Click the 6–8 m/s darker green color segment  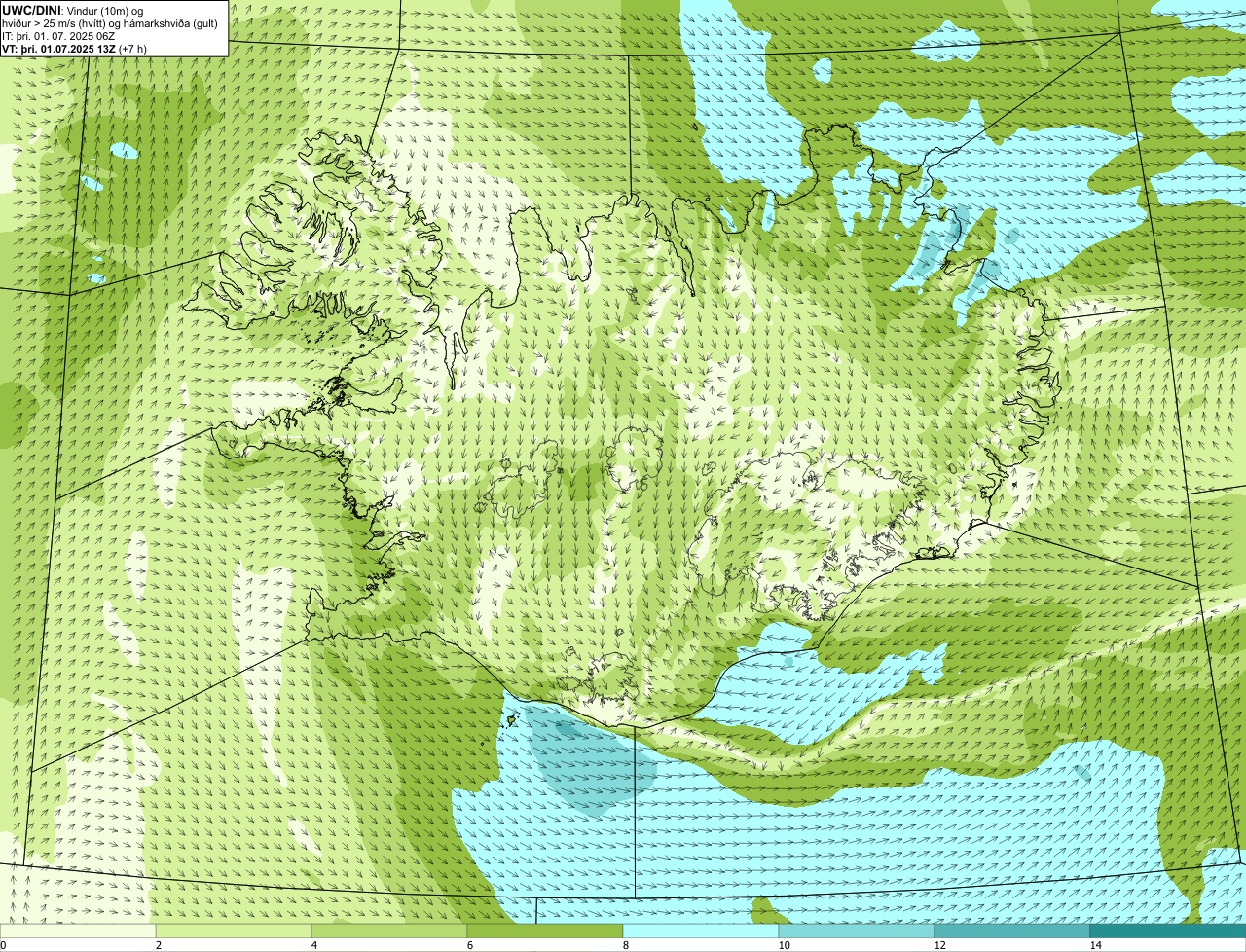pyautogui.click(x=545, y=931)
